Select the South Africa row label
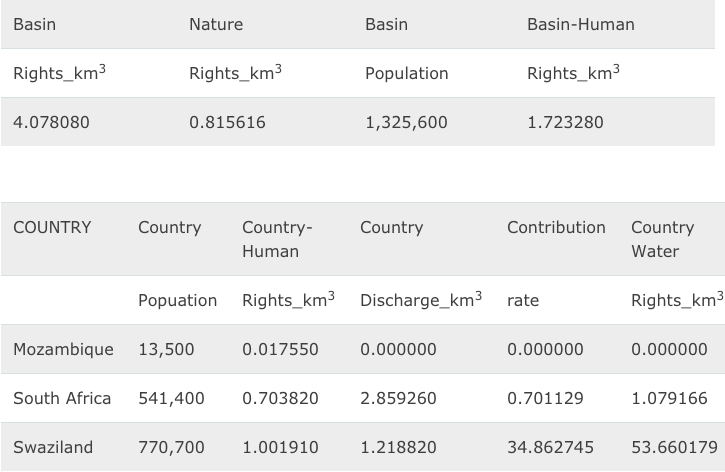This screenshot has width=725, height=472. [x=62, y=398]
